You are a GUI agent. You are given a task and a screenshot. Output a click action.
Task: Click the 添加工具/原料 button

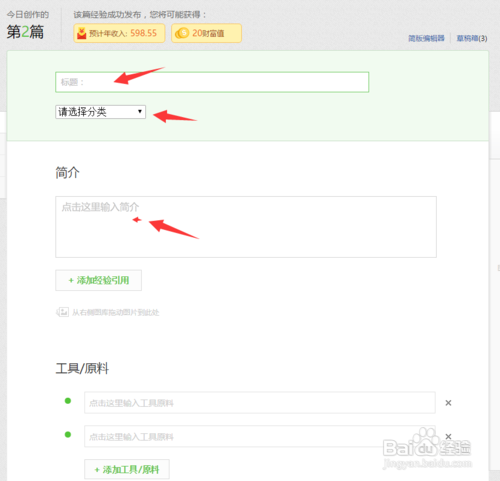127,470
